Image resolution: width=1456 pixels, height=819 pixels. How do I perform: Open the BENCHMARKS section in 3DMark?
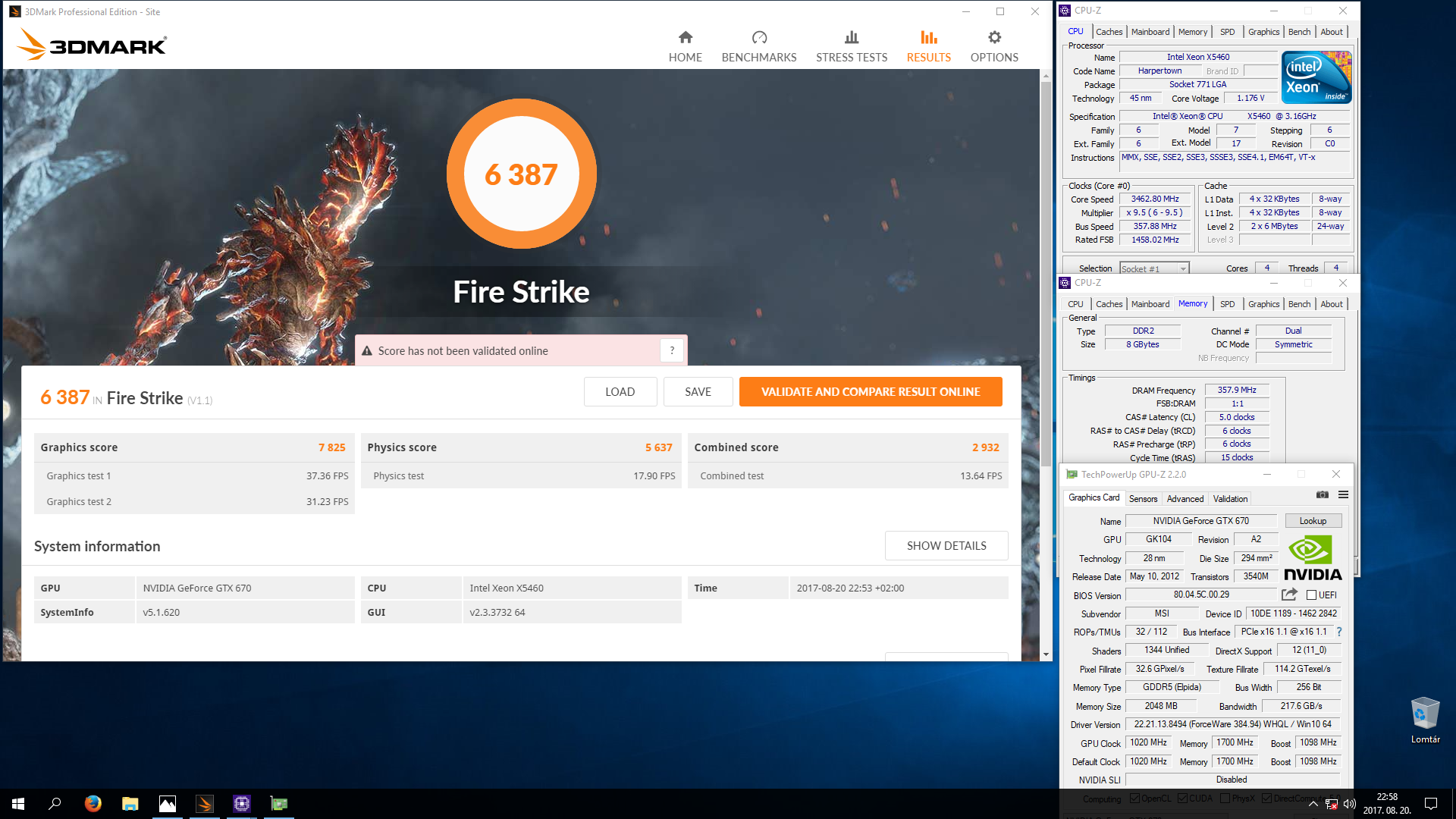pos(759,46)
